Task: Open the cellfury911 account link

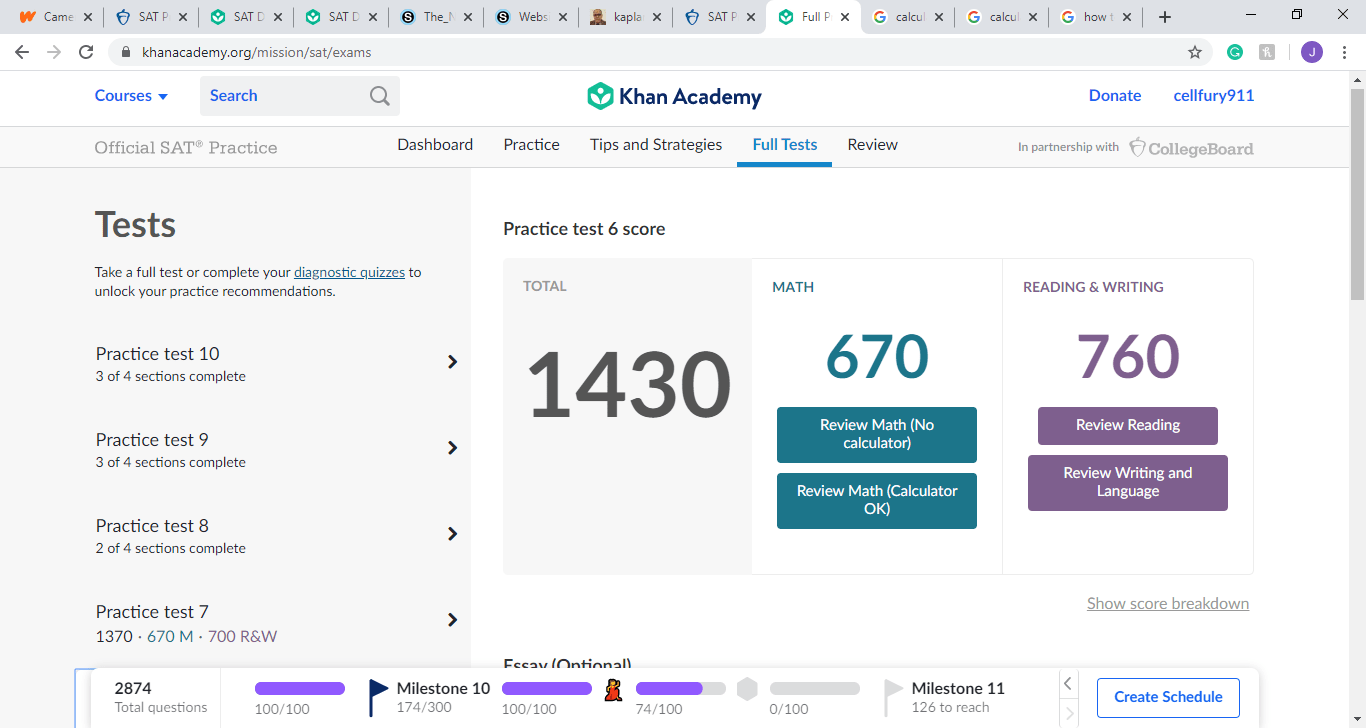Action: (1214, 96)
